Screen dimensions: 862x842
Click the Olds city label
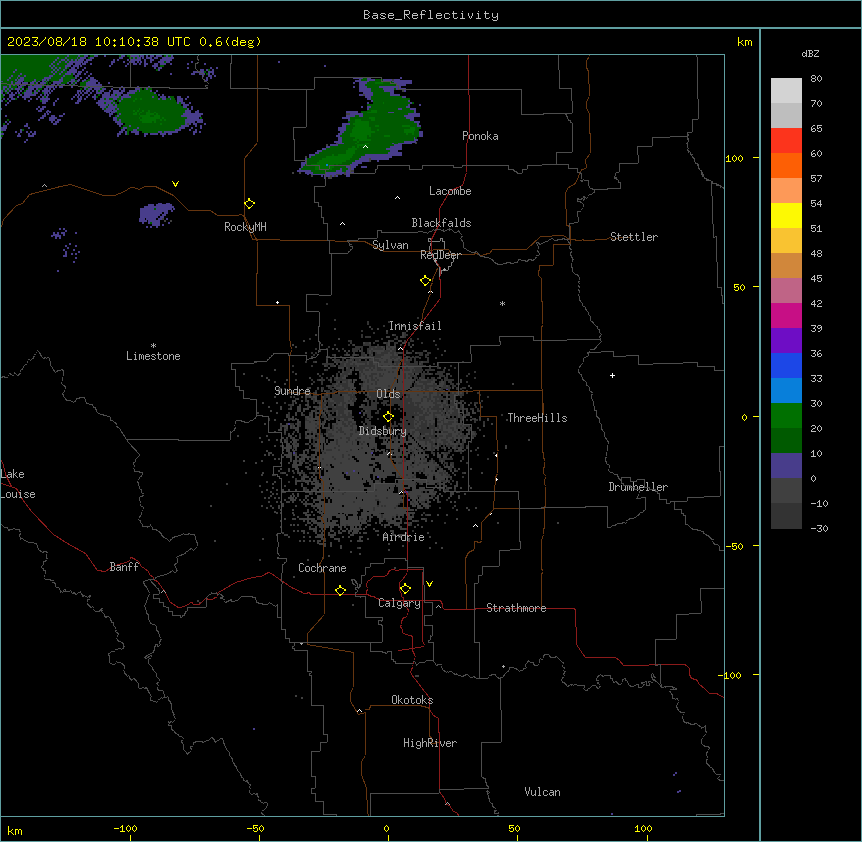(x=388, y=394)
